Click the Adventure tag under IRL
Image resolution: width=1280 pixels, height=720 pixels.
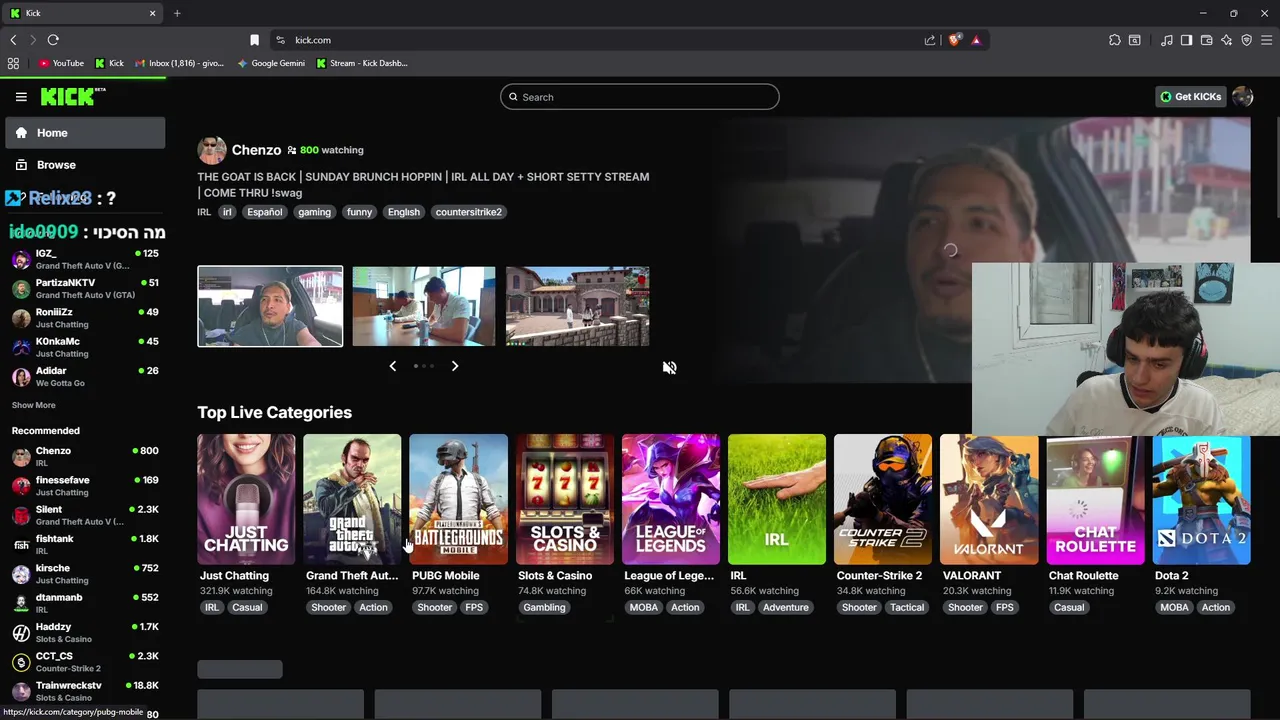[x=786, y=607]
